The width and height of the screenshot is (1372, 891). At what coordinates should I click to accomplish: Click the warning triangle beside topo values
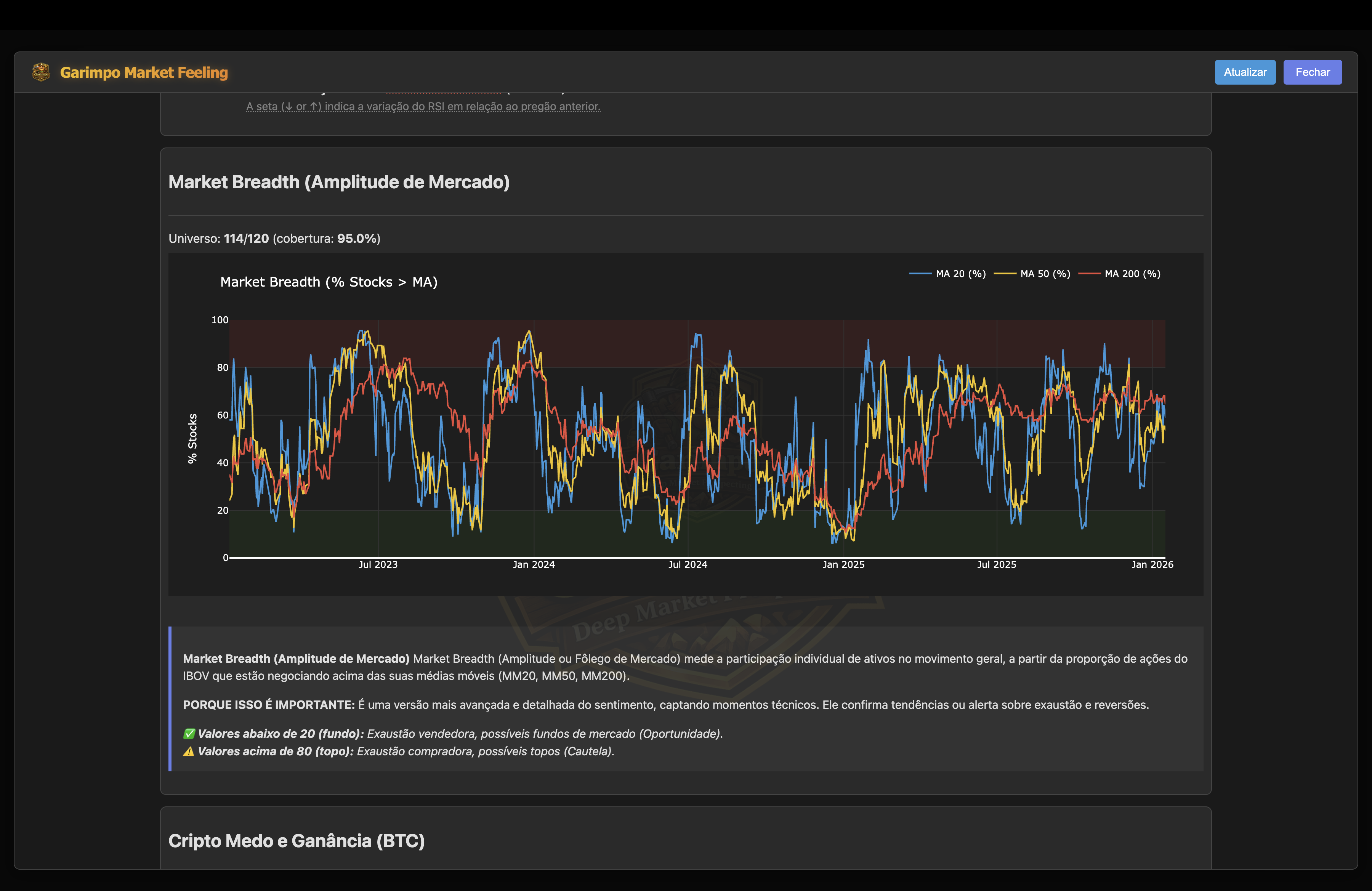[x=189, y=752]
